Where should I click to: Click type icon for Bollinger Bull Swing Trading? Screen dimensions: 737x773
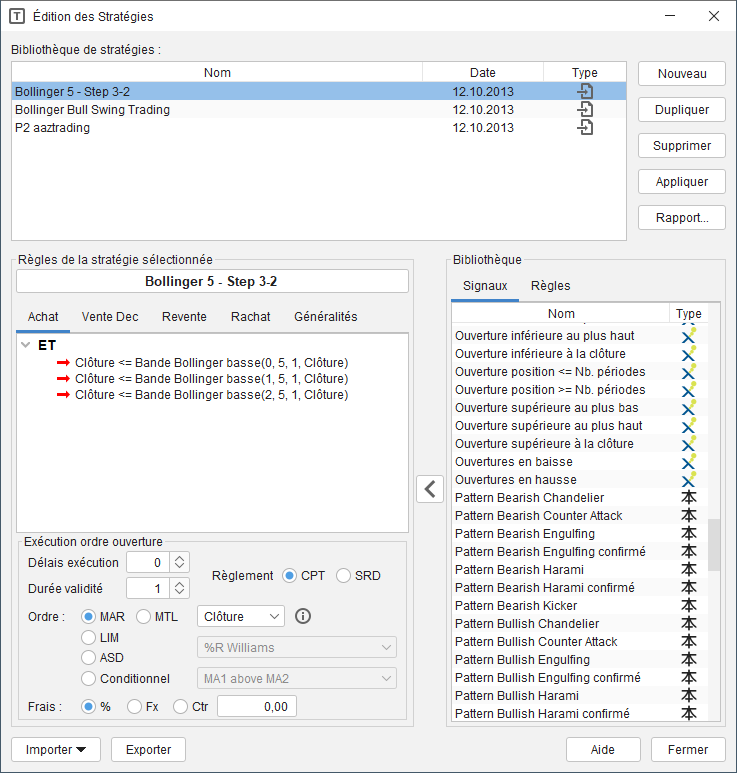pos(585,110)
